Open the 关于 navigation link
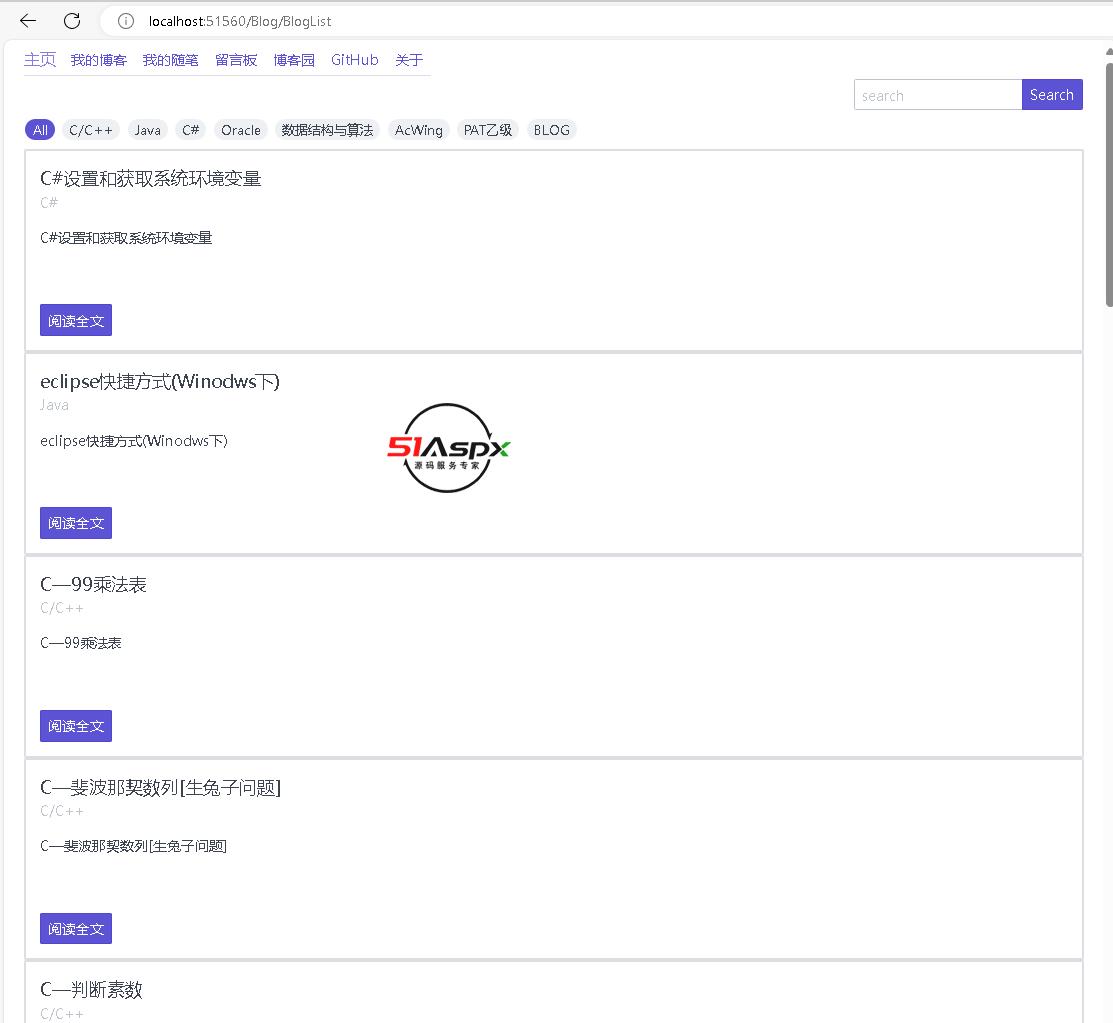The height and width of the screenshot is (1023, 1113). (x=409, y=60)
